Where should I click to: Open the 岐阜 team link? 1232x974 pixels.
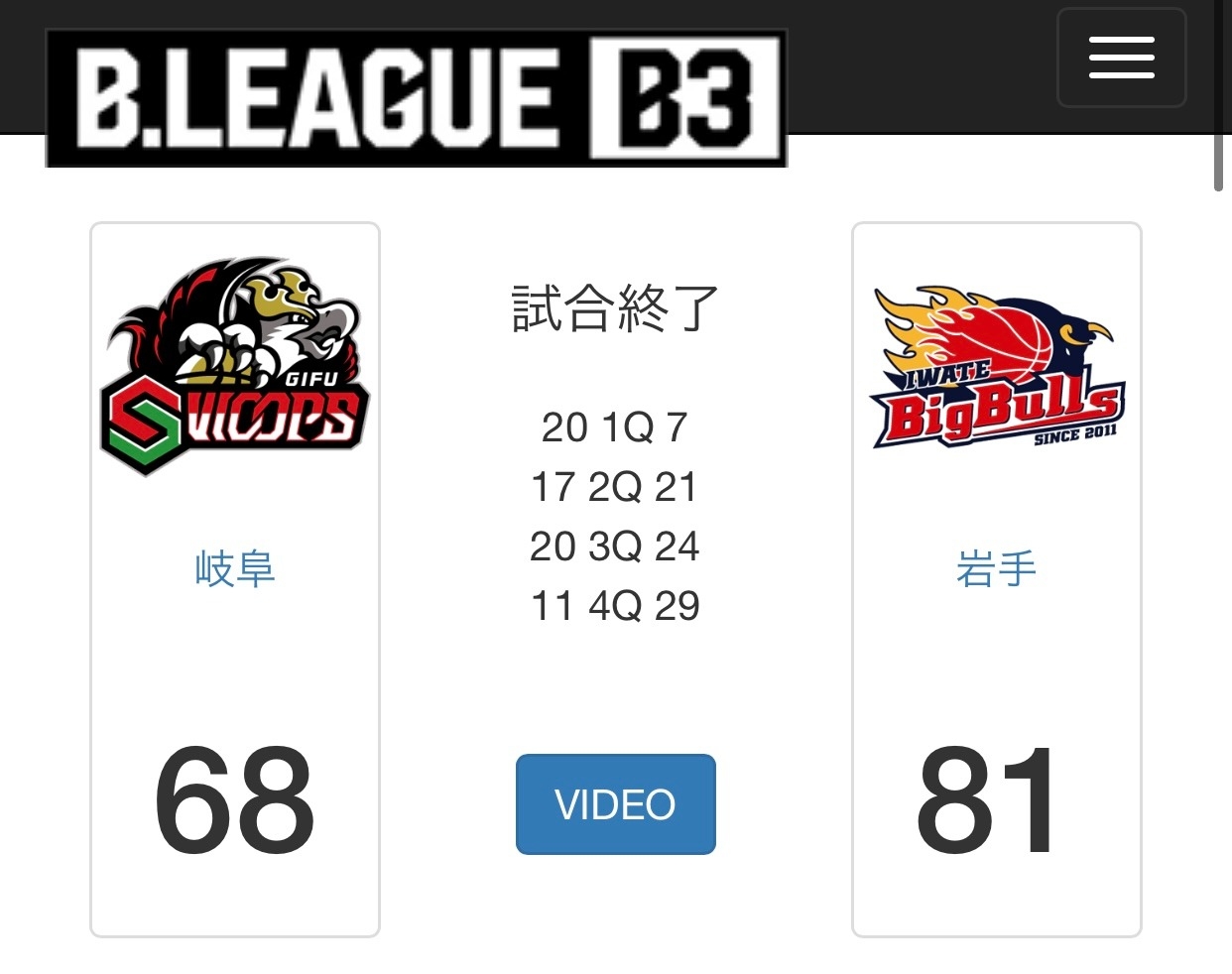tap(235, 569)
